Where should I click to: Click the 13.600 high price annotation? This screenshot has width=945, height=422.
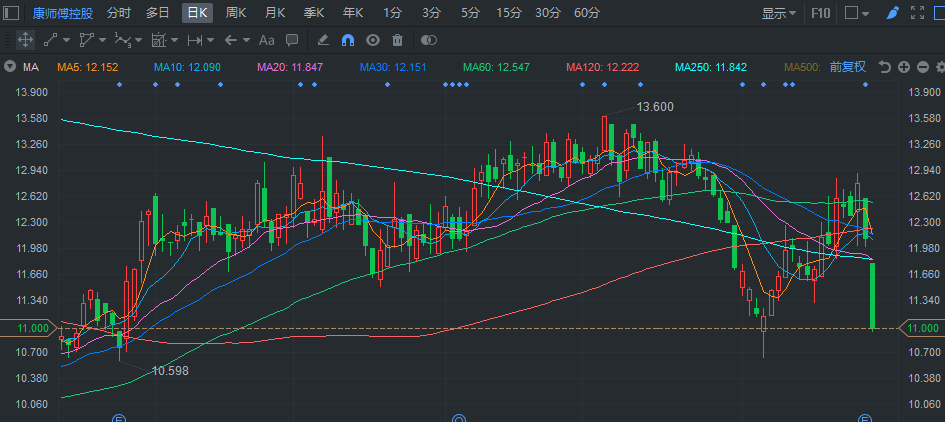(x=655, y=107)
